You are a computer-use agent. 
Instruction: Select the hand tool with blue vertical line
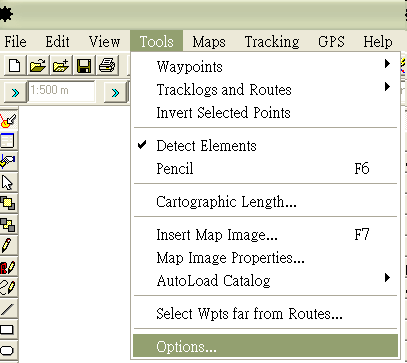click(8, 161)
